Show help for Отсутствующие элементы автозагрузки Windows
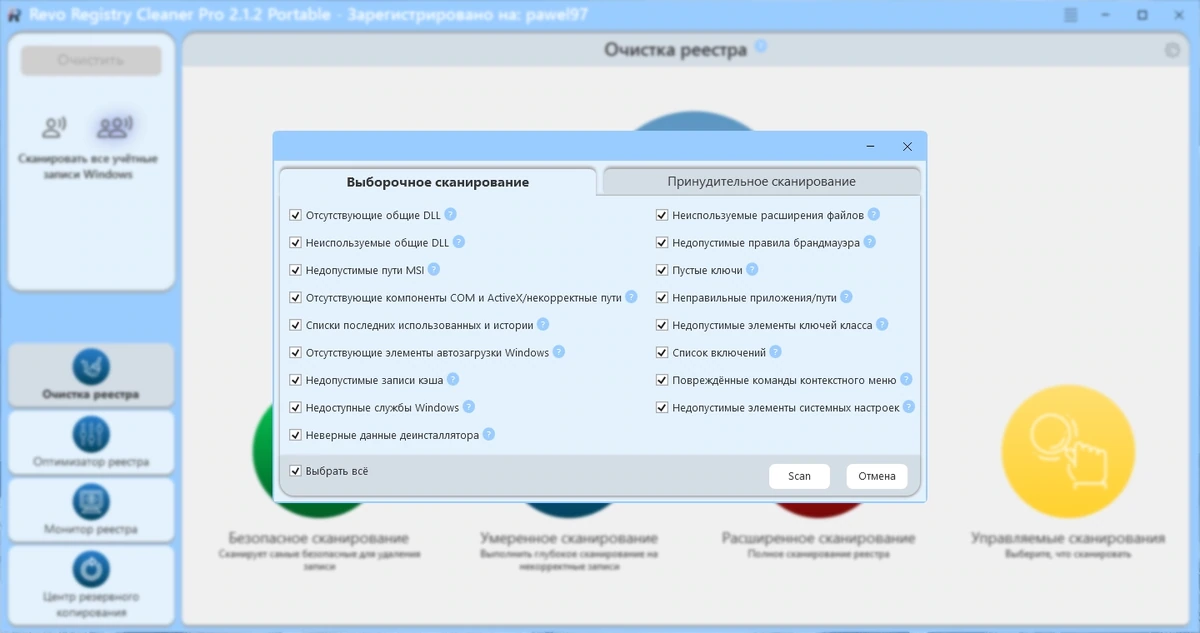 tap(559, 352)
